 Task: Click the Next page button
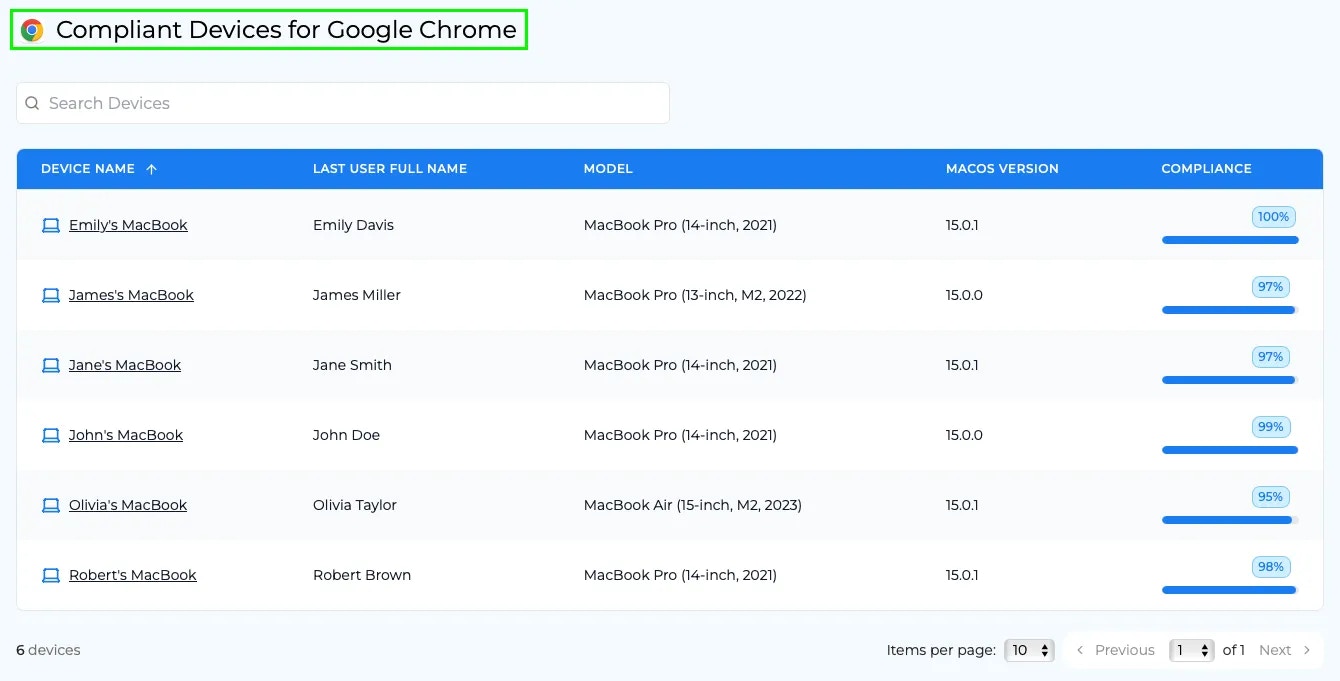tap(1285, 650)
